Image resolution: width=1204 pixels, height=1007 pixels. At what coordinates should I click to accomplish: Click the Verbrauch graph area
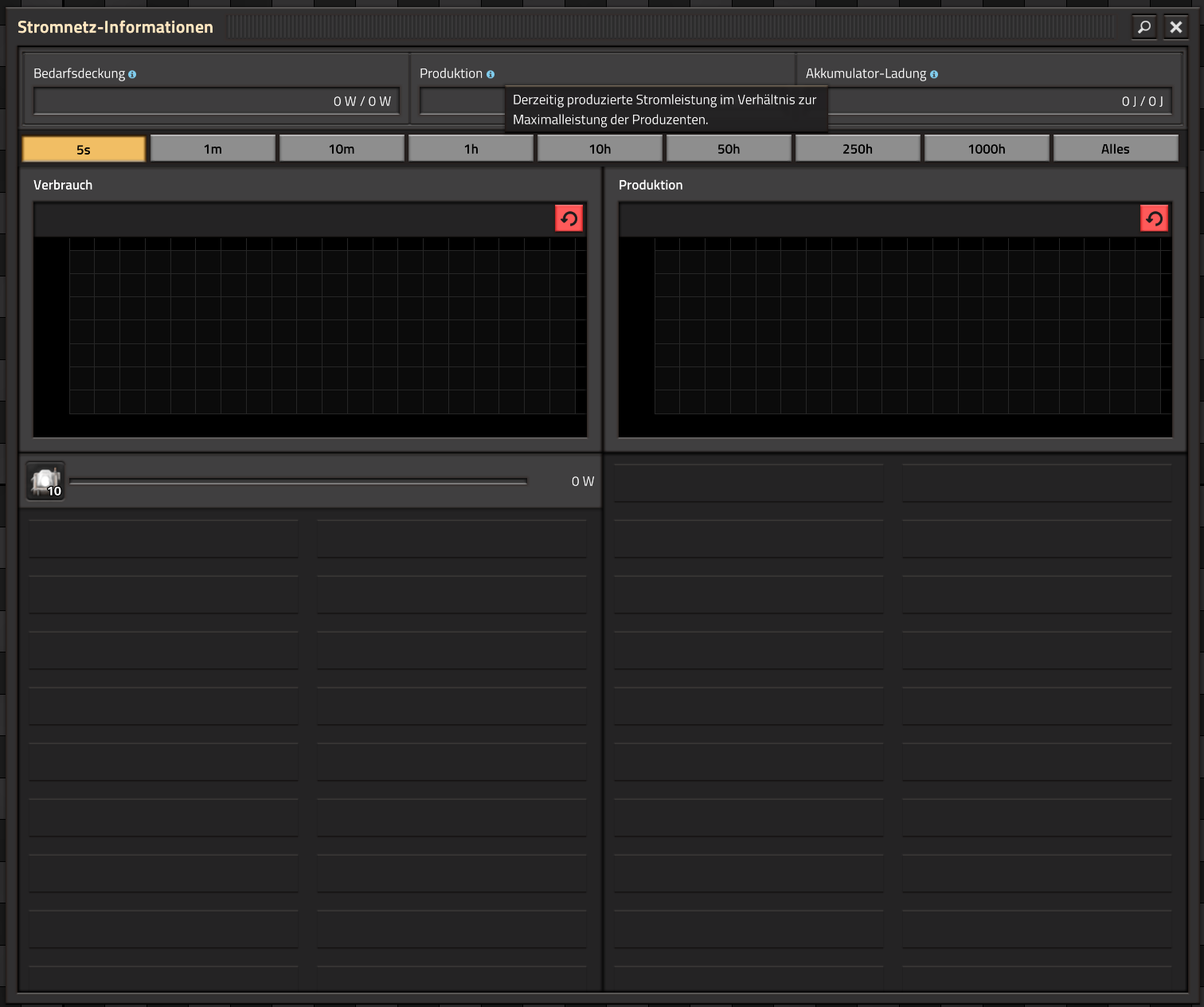(x=310, y=336)
